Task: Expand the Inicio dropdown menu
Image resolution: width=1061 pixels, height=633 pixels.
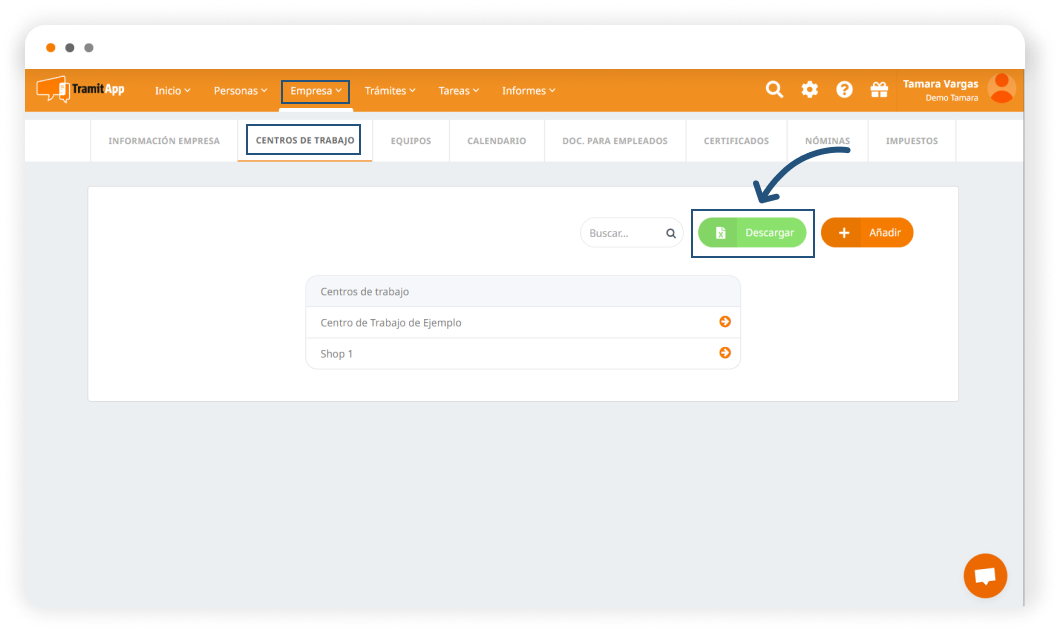Action: point(172,91)
